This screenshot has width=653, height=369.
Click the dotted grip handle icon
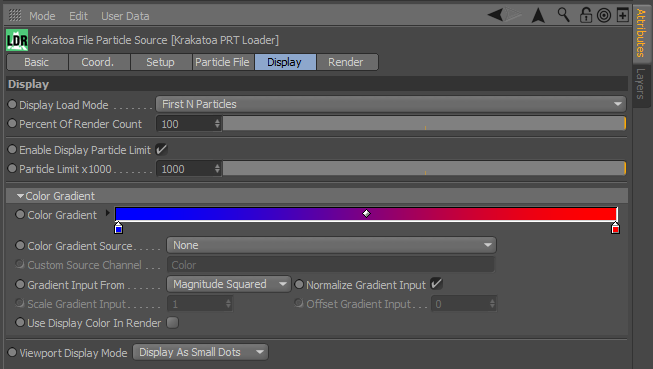(15, 15)
